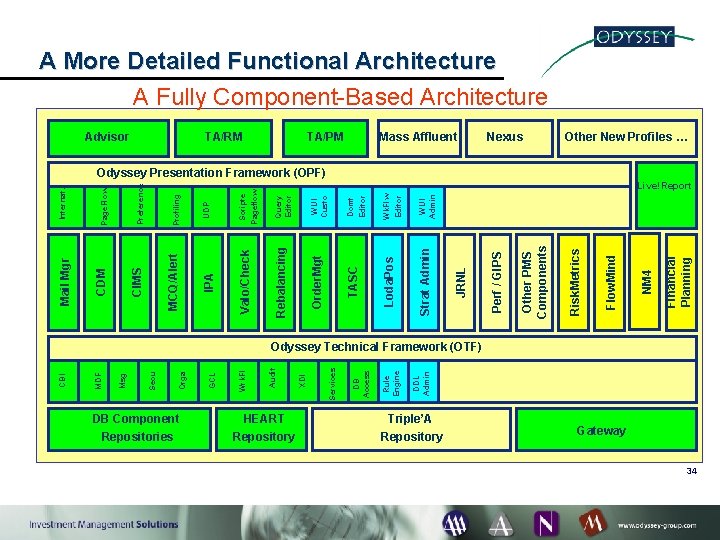Click the RiskMetrics module box
720x540 pixels.
[573, 282]
